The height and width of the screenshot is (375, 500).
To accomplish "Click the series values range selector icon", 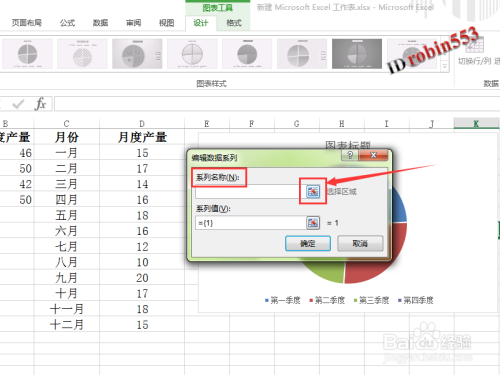I will 313,223.
